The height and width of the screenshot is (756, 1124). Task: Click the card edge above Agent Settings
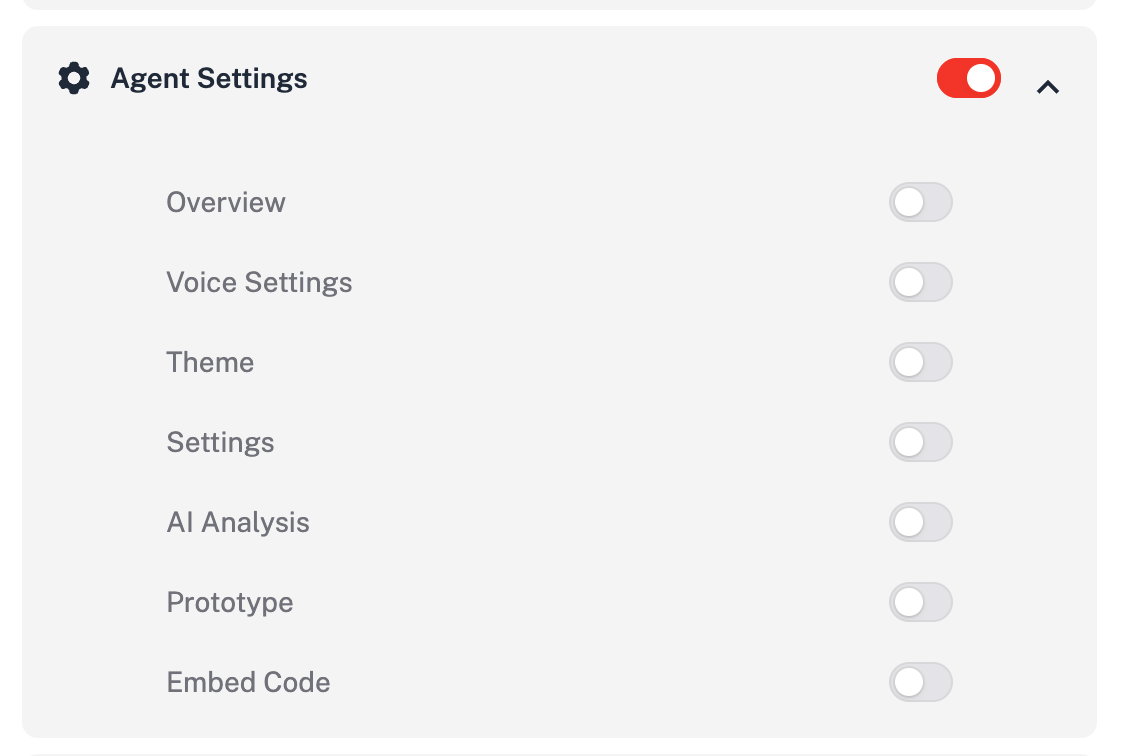coord(559,4)
